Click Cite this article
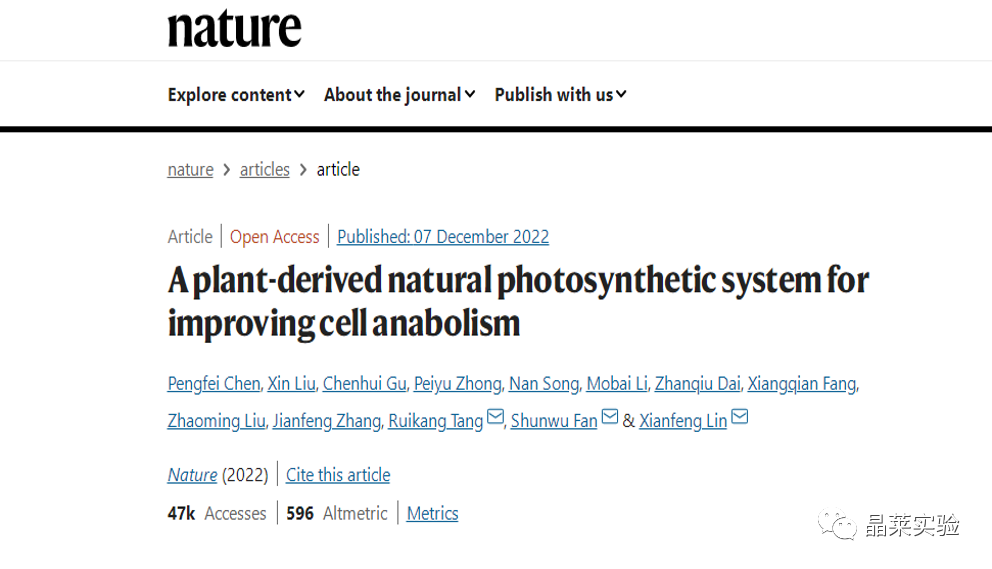Image resolution: width=992 pixels, height=569 pixels. tap(338, 475)
